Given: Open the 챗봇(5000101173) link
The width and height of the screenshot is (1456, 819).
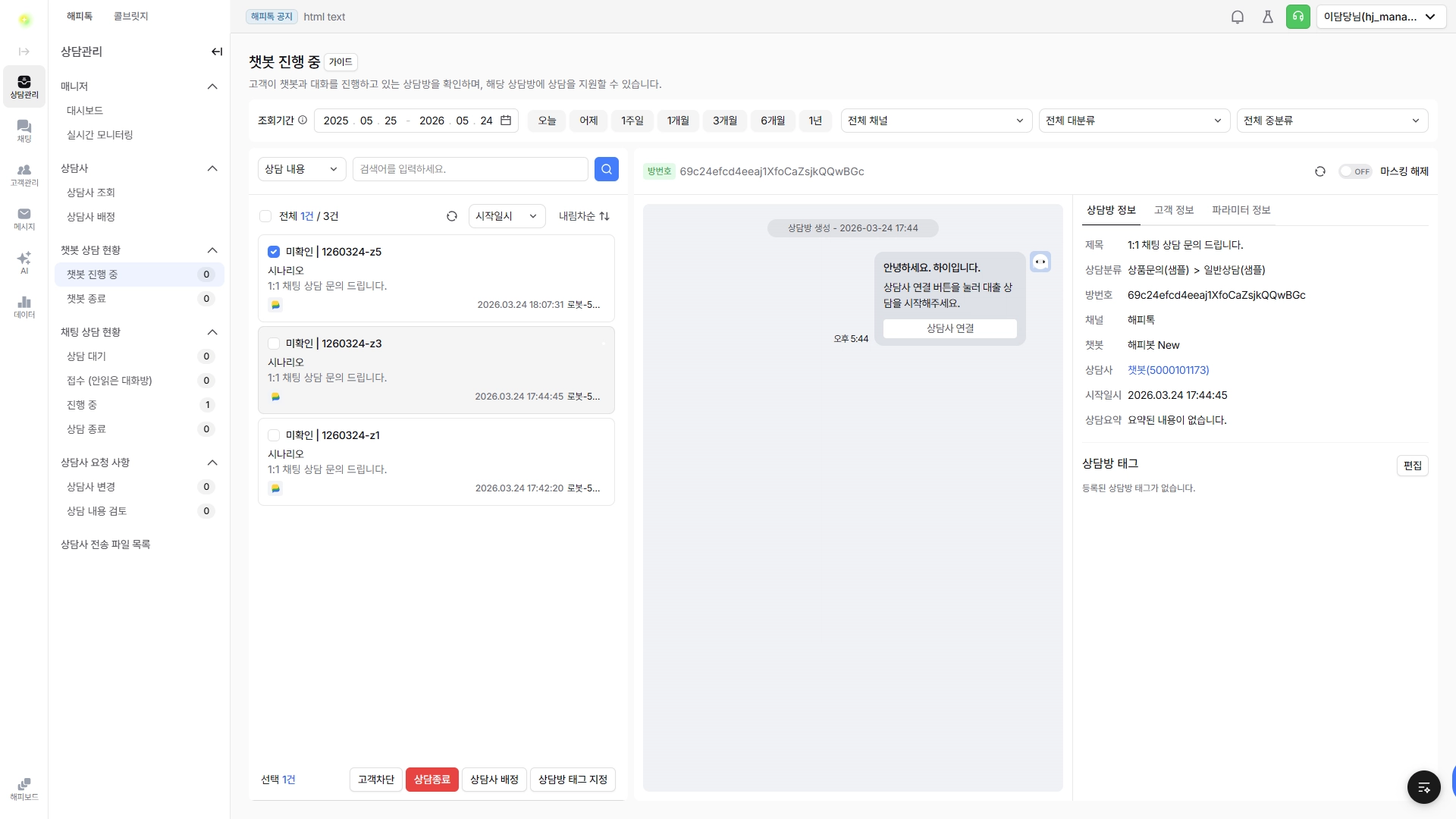Looking at the screenshot, I should tap(1169, 370).
